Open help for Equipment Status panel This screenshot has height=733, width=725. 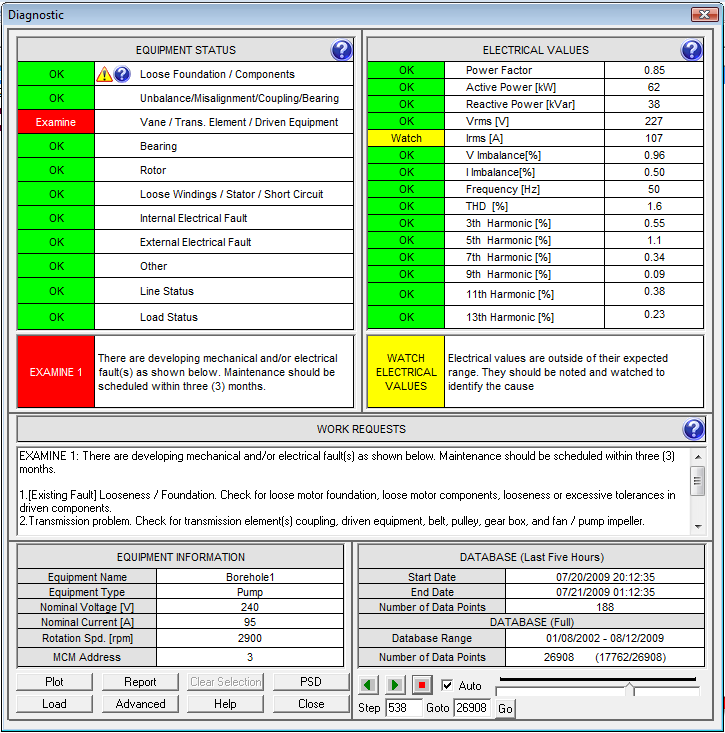click(x=341, y=50)
